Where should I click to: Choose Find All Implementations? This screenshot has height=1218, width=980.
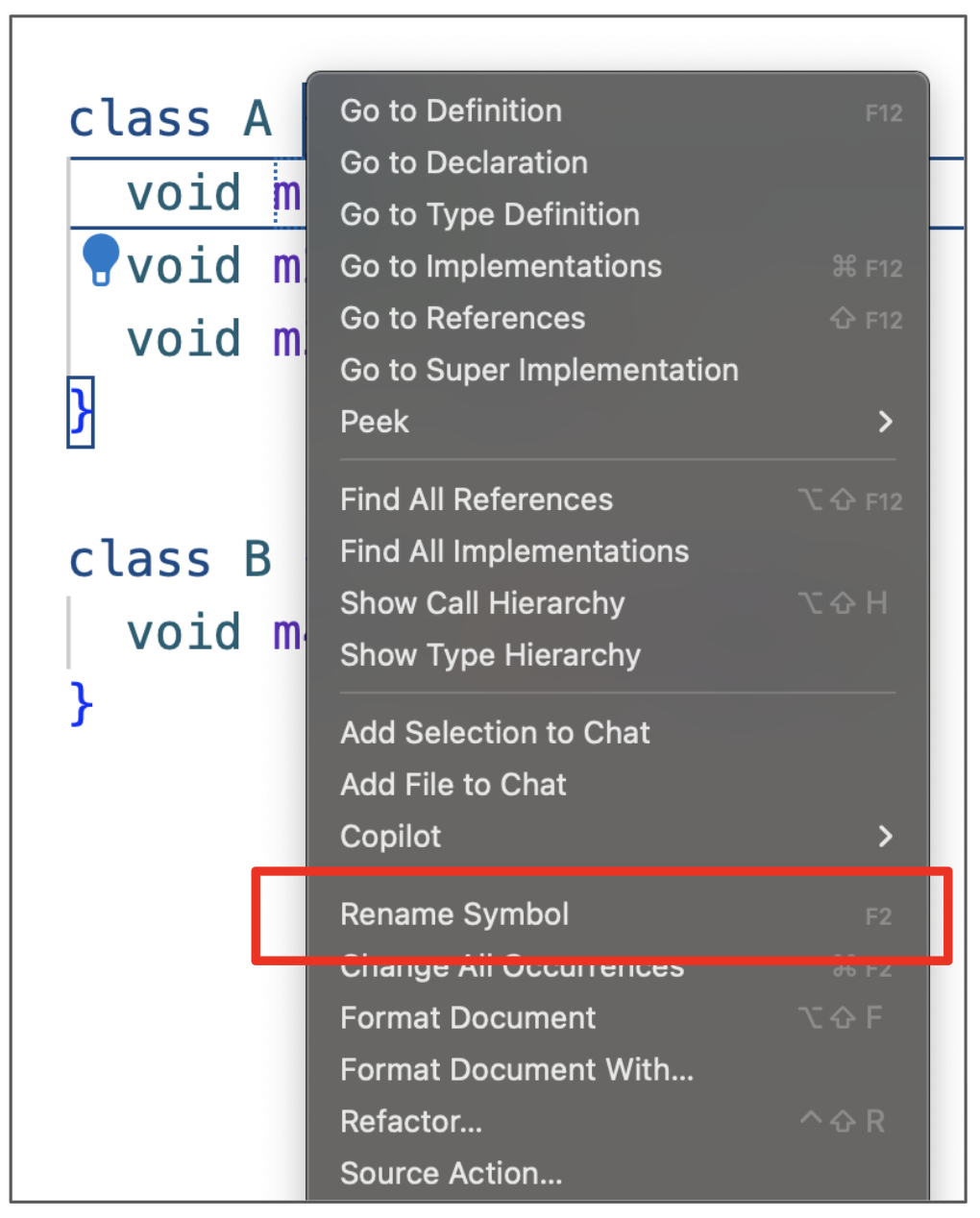[514, 552]
